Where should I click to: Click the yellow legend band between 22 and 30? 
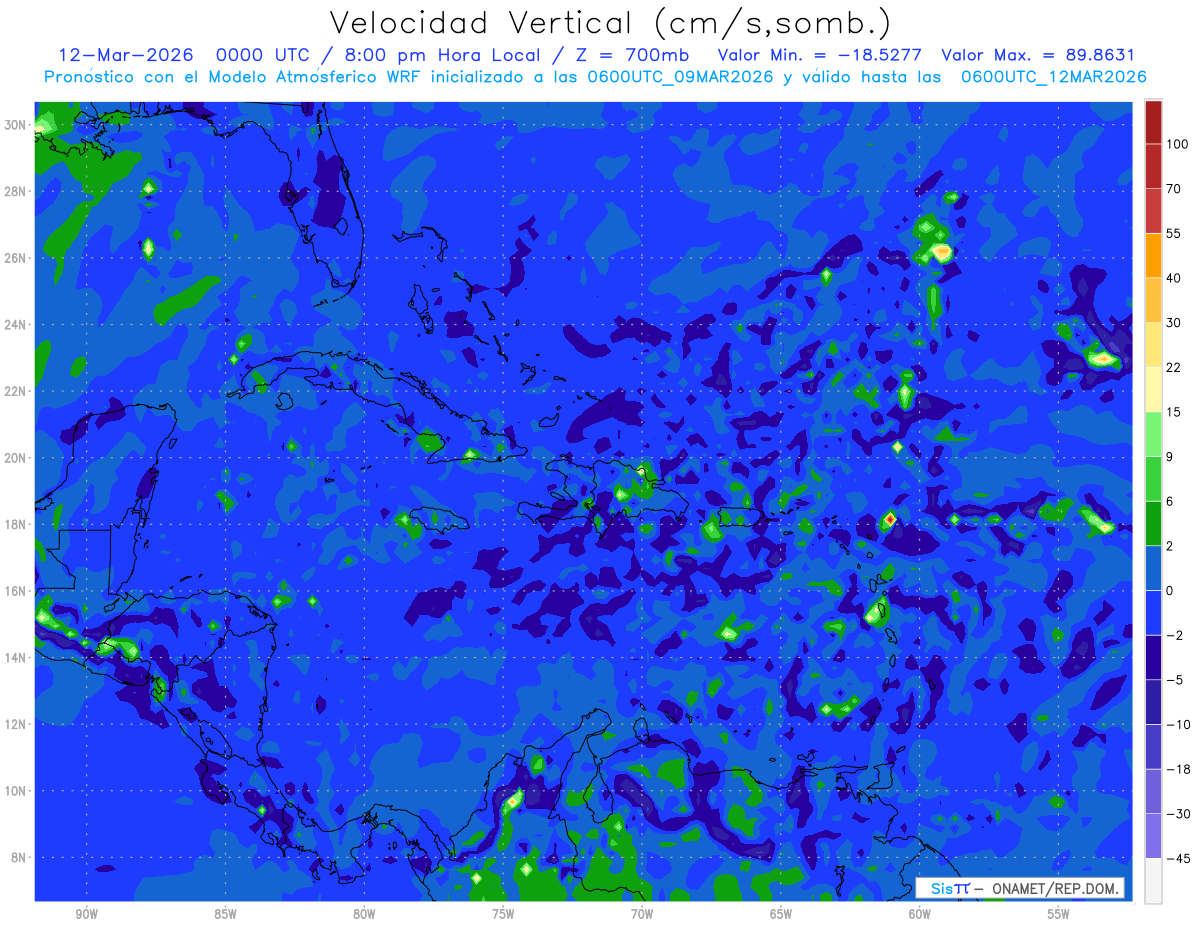coord(1153,345)
